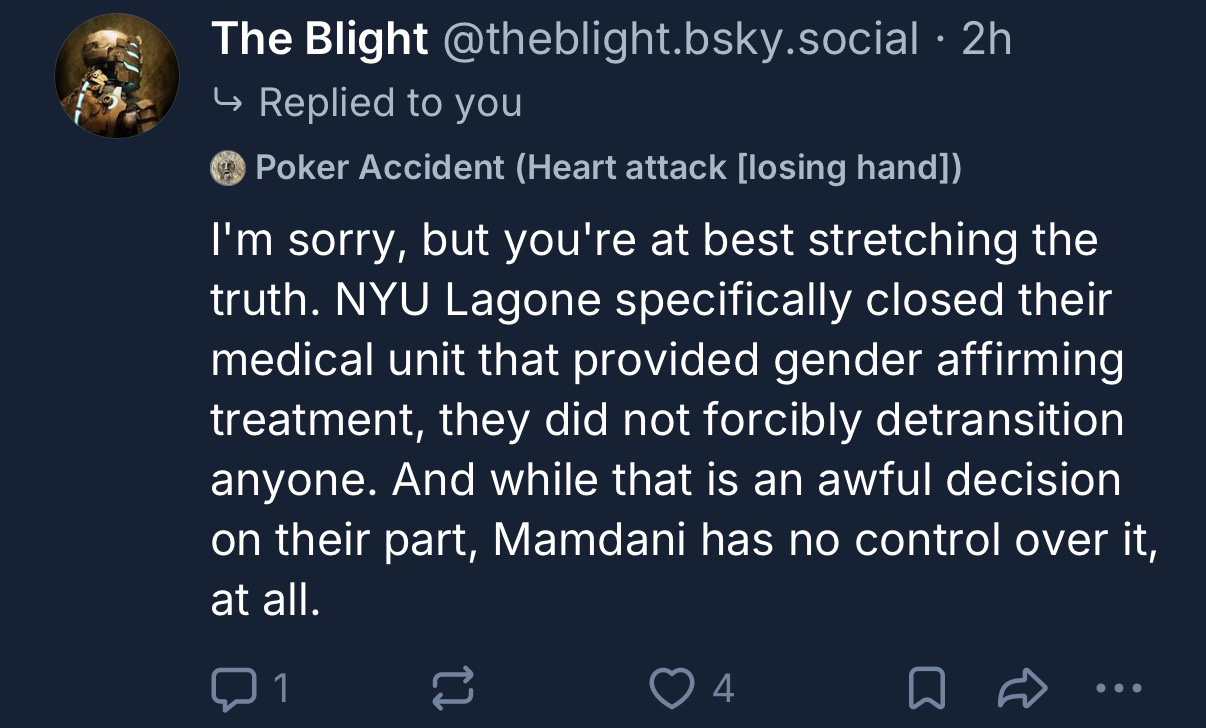Click the 2h post timestamp
The height and width of the screenshot is (728, 1206).
click(x=986, y=40)
